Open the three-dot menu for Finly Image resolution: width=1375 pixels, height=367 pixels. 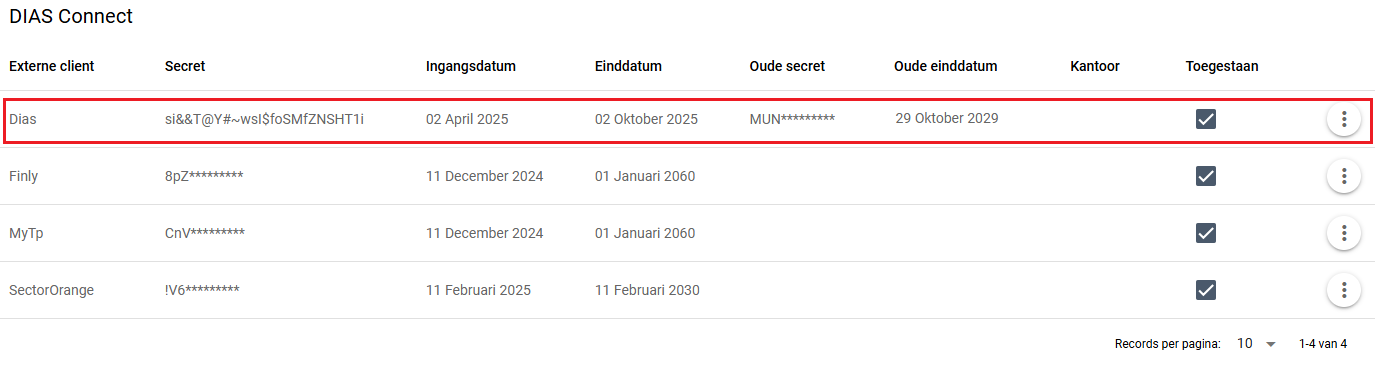[1344, 176]
